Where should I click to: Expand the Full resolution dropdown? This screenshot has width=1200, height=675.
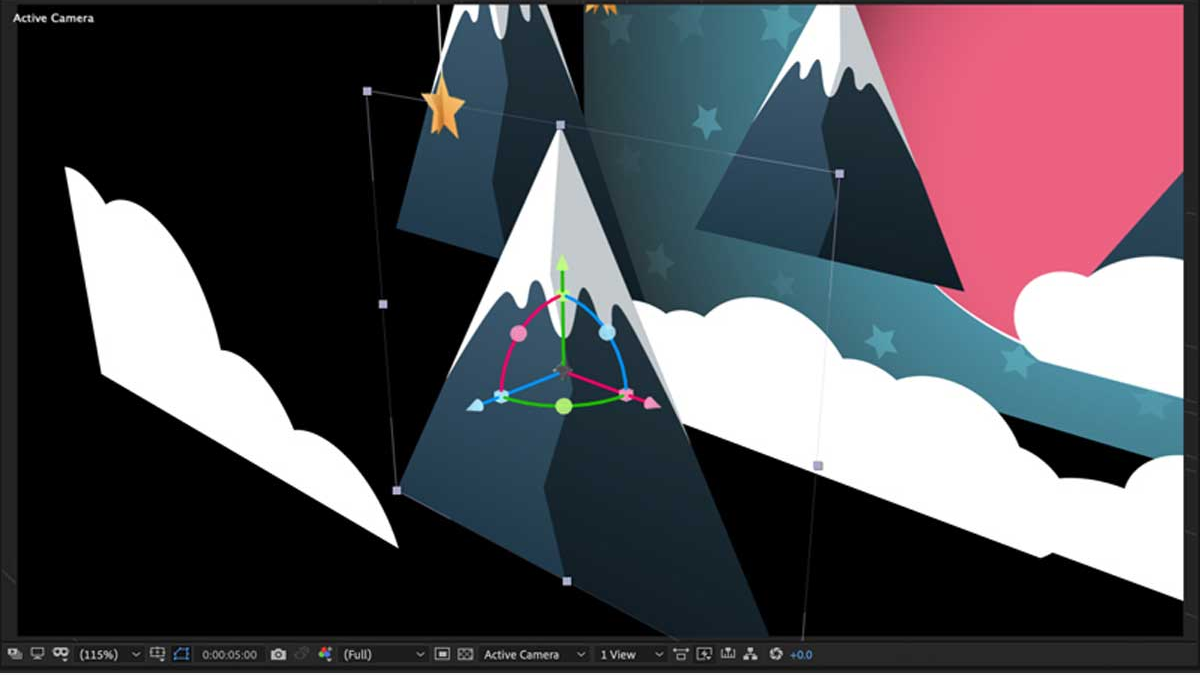pos(384,654)
